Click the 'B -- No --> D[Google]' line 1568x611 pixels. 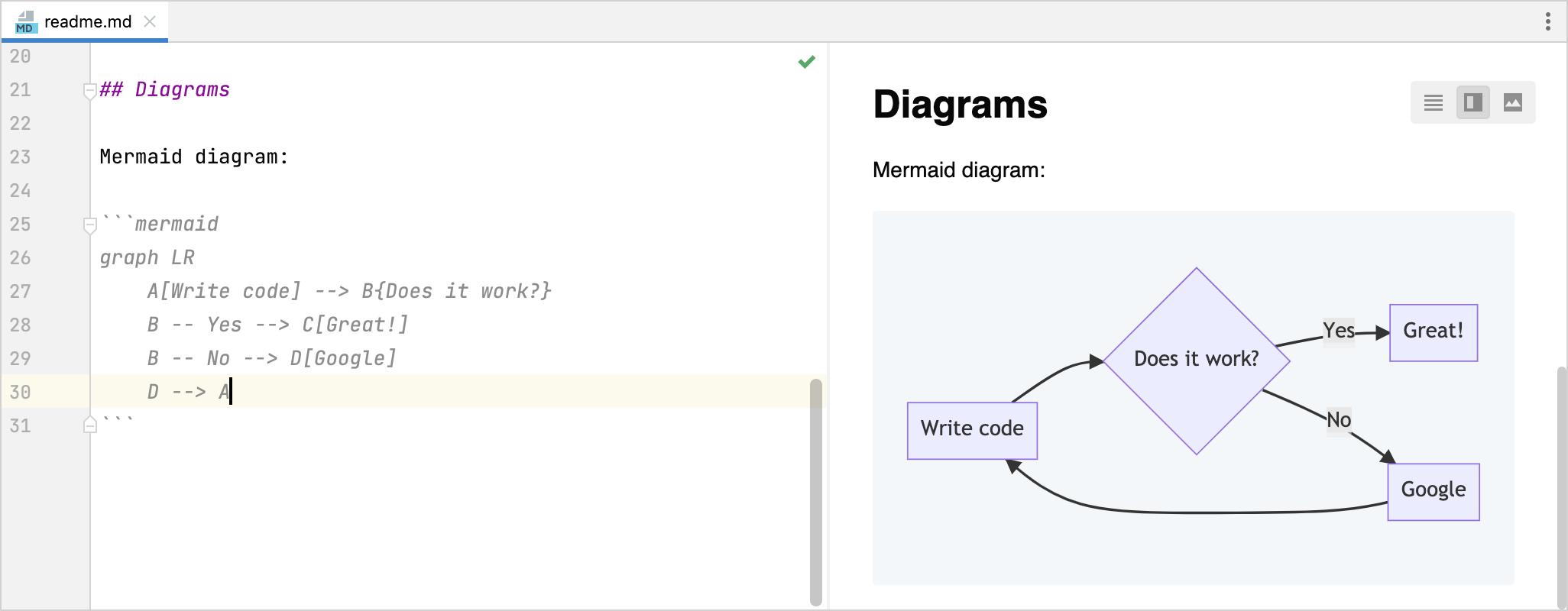[271, 358]
